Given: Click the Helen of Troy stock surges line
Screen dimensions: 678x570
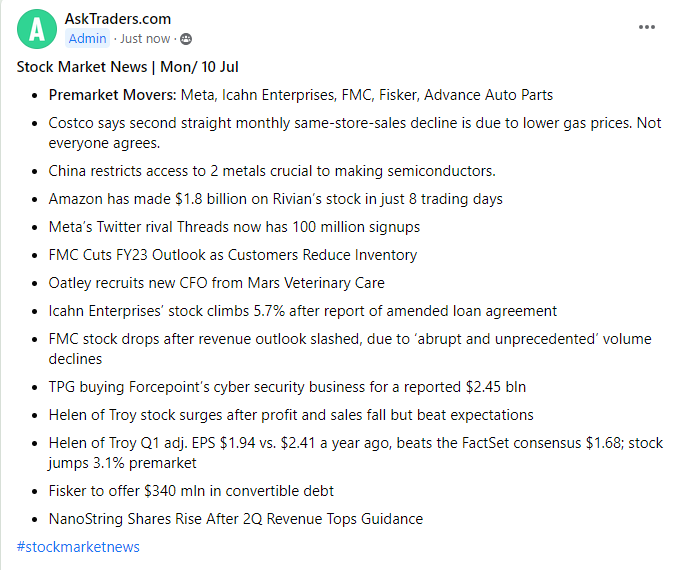Looking at the screenshot, I should point(290,415).
